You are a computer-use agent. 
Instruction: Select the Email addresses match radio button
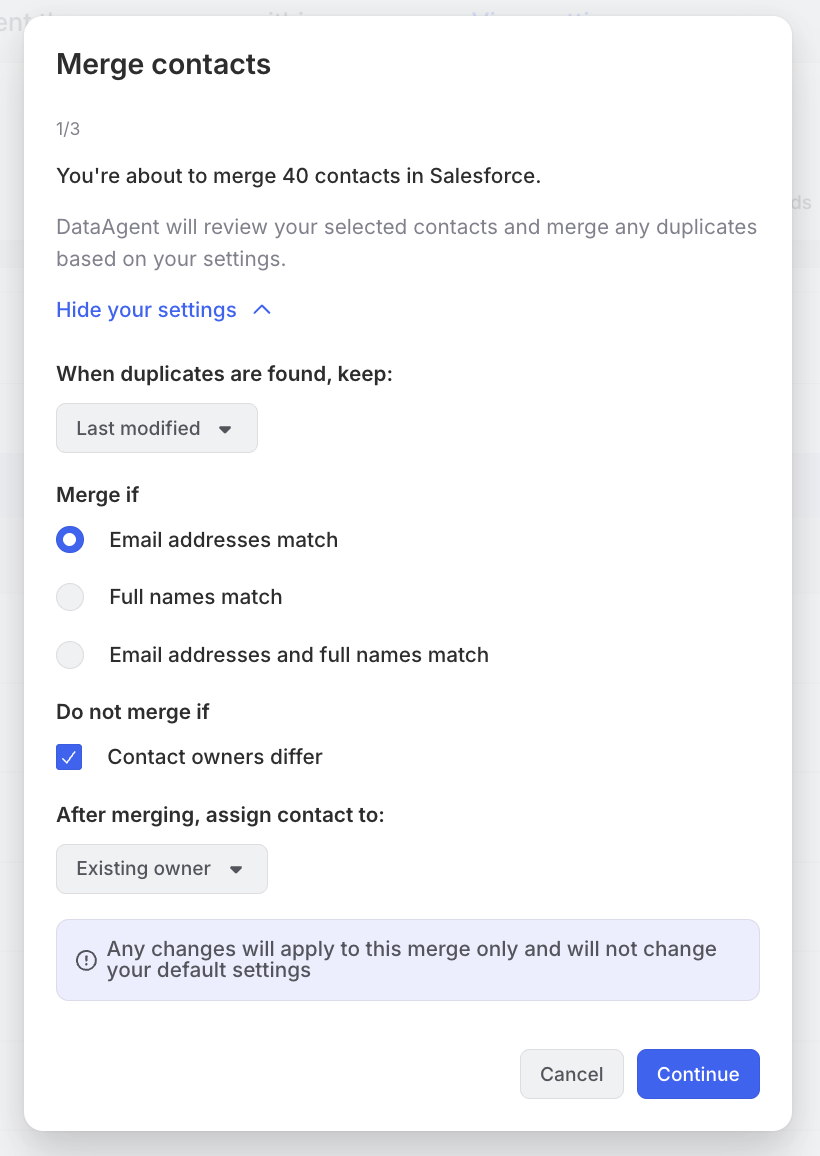pyautogui.click(x=70, y=540)
